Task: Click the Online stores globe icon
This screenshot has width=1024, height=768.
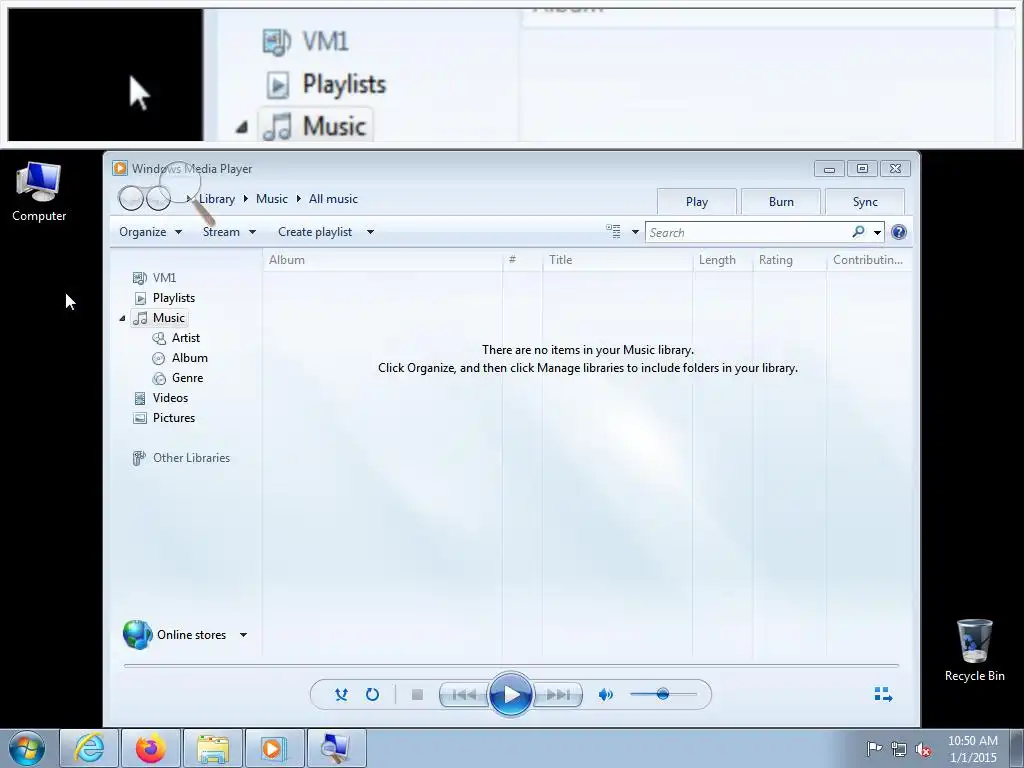Action: coord(137,635)
